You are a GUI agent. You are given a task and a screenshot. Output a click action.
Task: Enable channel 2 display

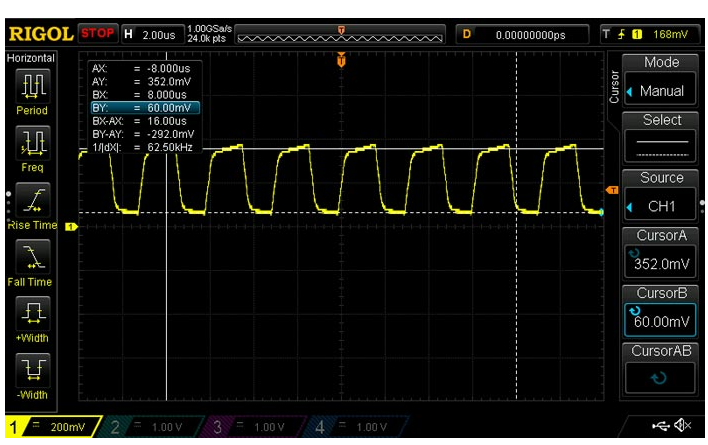click(149, 427)
